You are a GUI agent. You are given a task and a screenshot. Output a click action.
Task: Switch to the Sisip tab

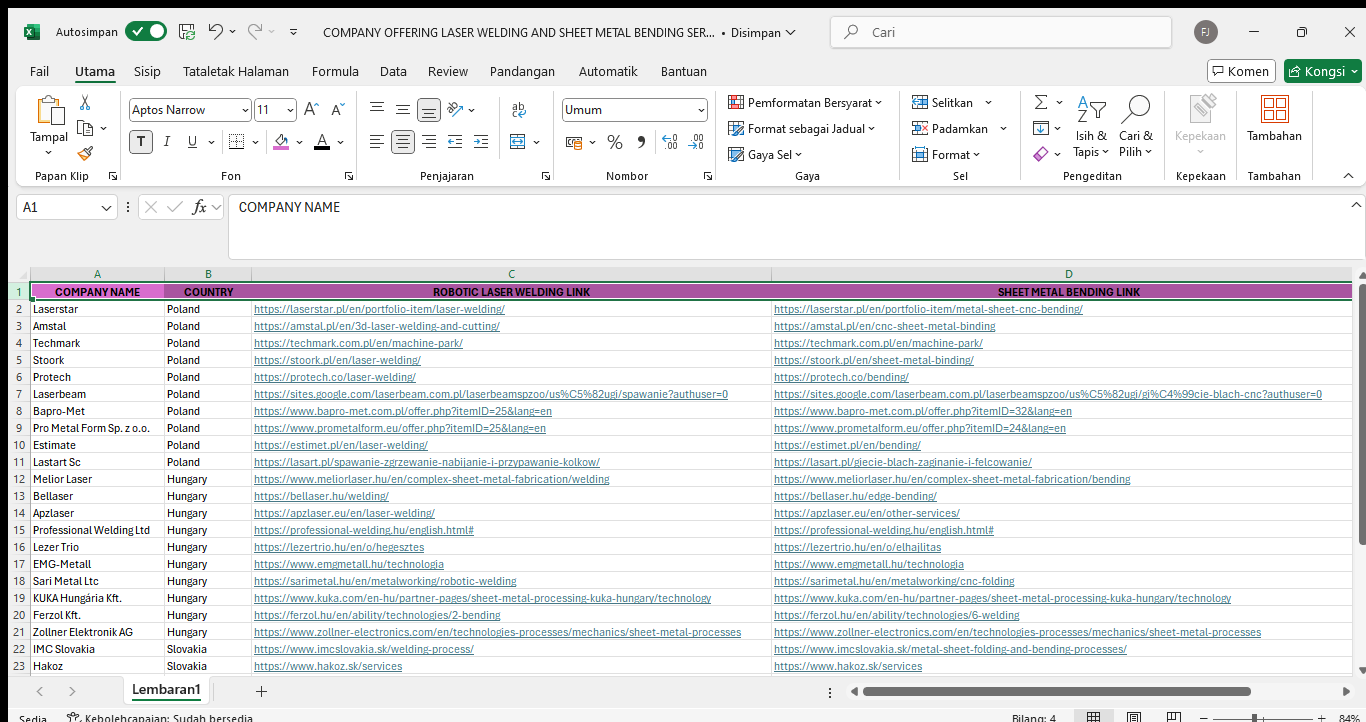click(148, 71)
